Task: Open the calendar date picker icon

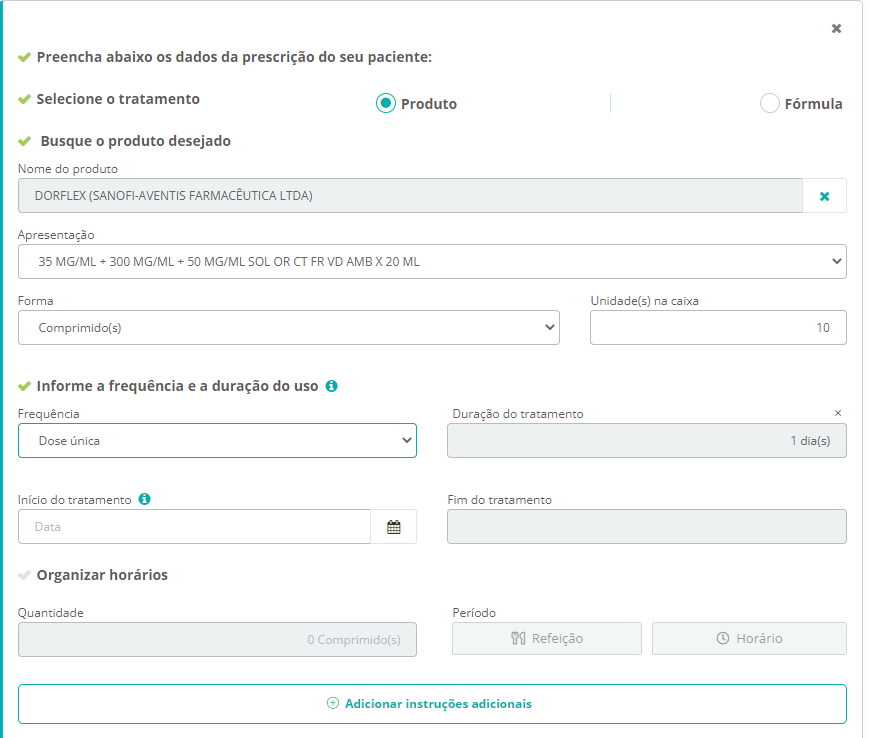Action: point(393,527)
